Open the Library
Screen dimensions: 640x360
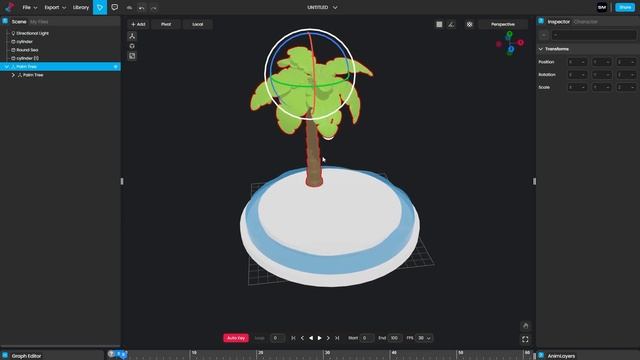coord(81,7)
